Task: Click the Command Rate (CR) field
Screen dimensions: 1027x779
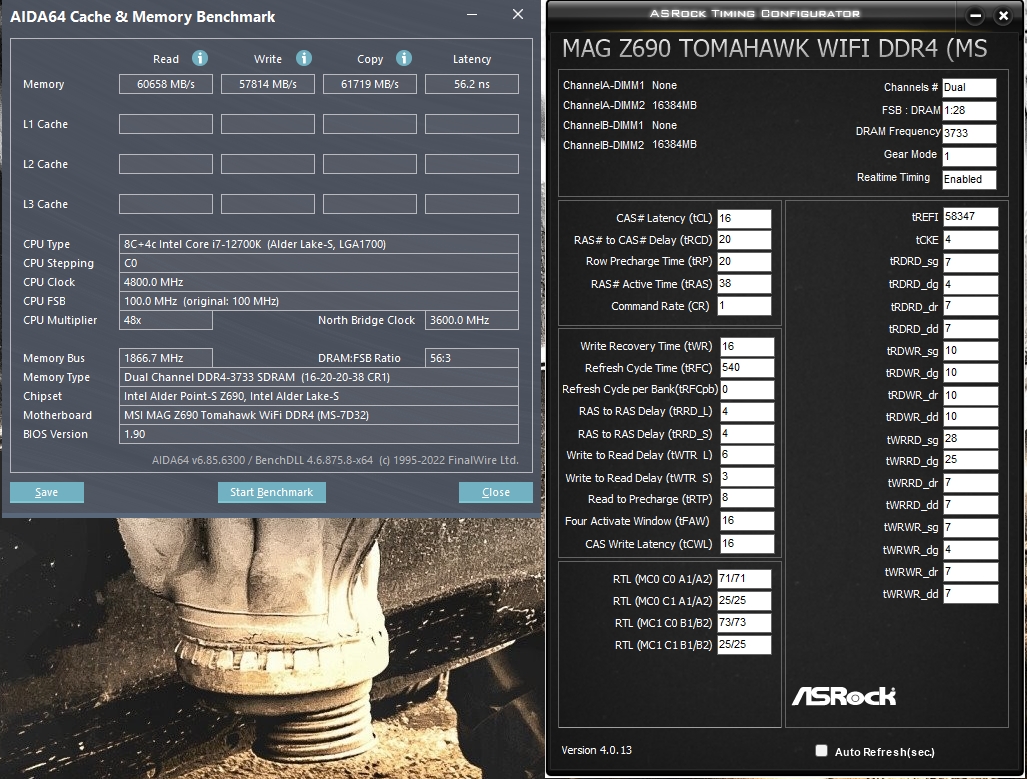Action: [744, 305]
